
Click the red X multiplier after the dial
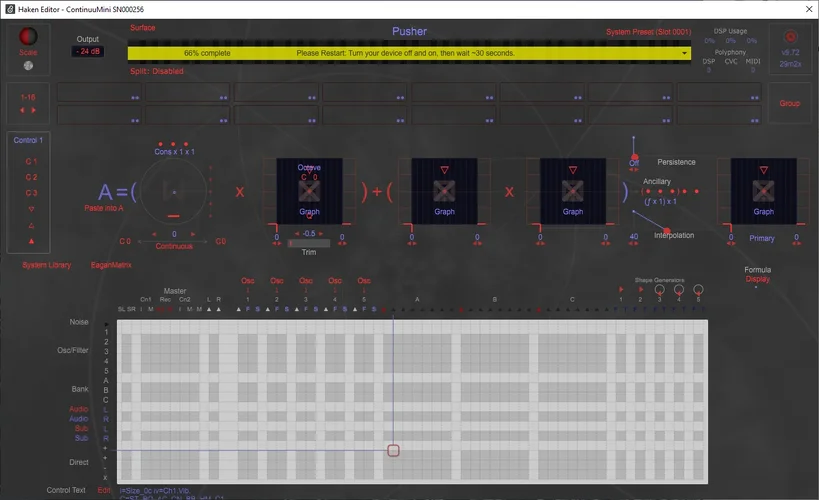pyautogui.click(x=240, y=192)
